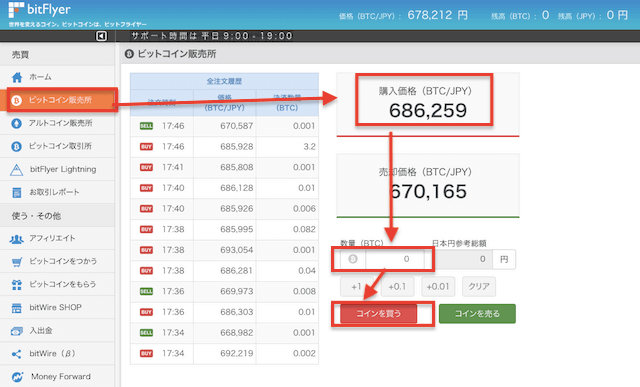
Task: Click the BUY badge on 693,054 row
Action: click(146, 250)
